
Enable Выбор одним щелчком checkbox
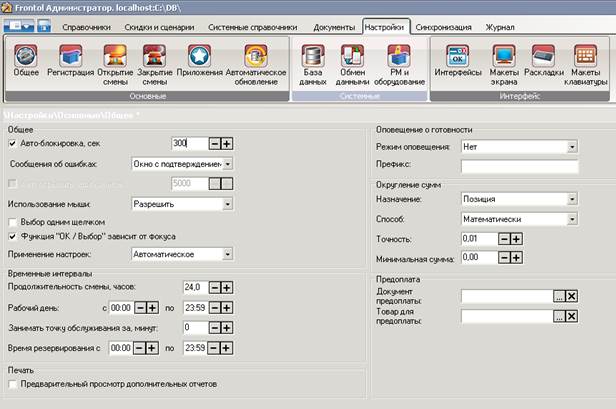pyautogui.click(x=12, y=221)
